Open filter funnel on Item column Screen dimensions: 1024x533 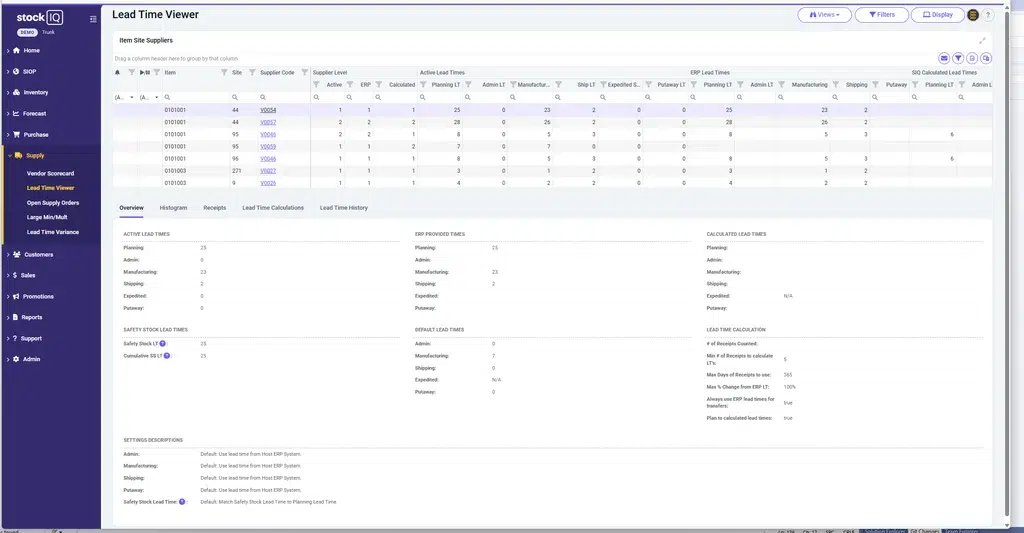224,73
